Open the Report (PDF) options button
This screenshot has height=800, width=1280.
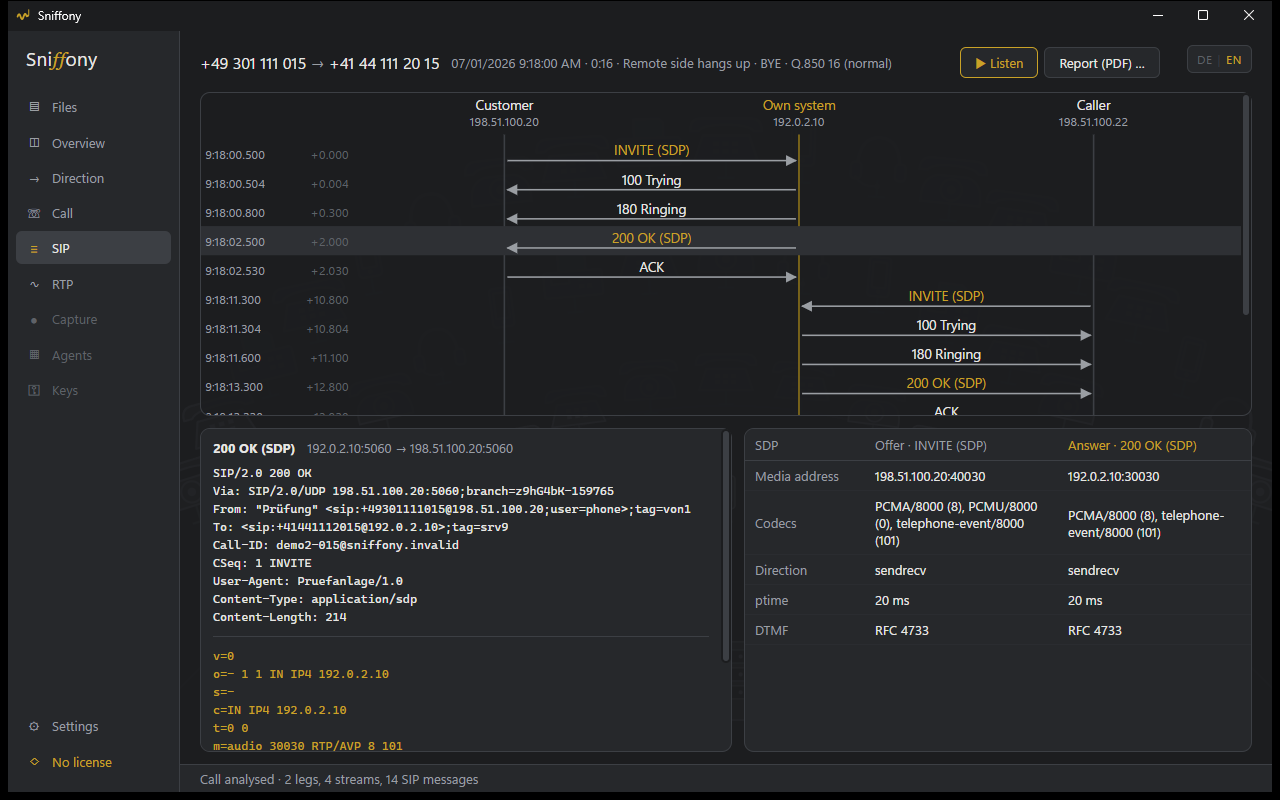pos(1101,63)
